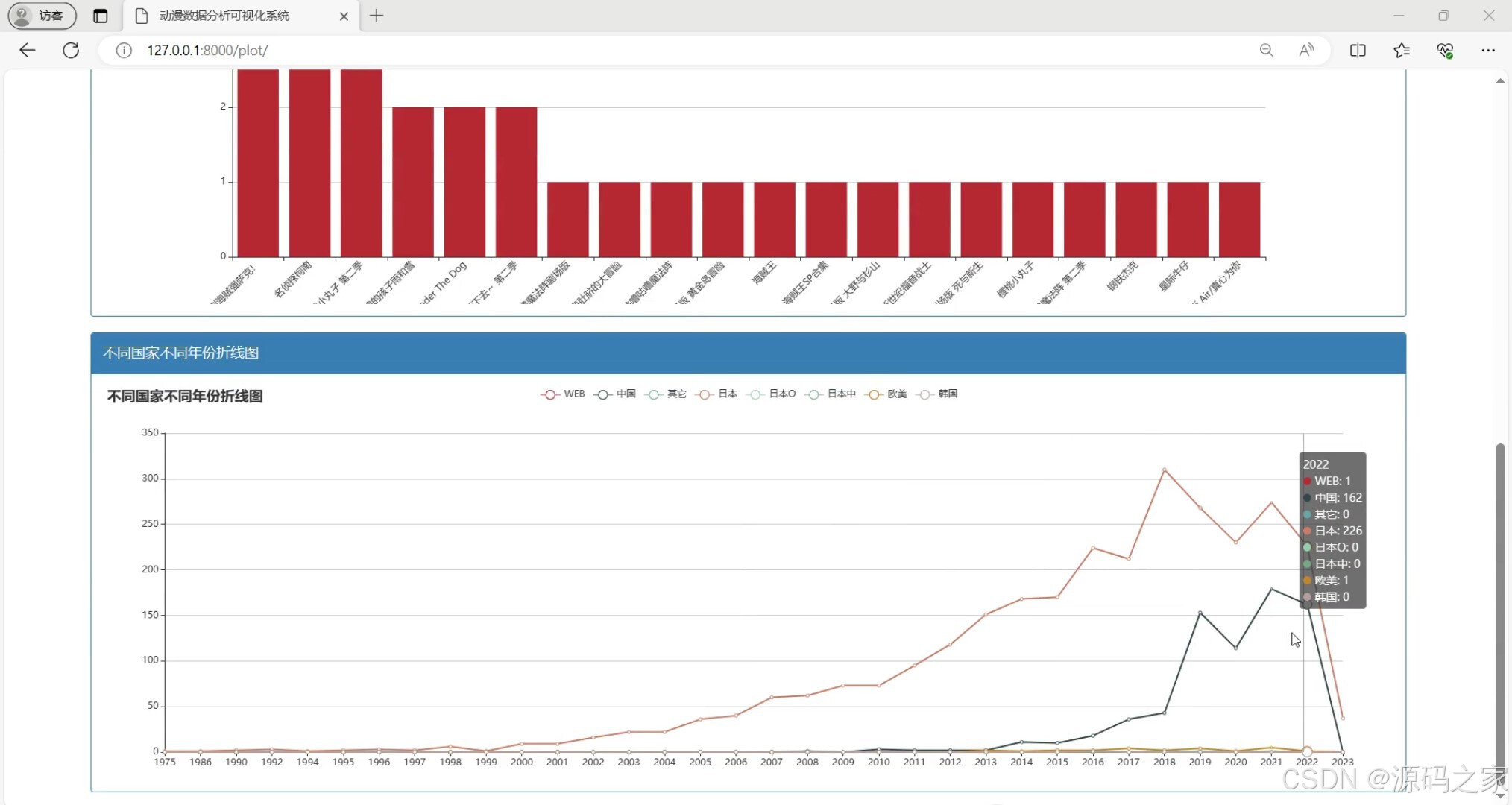Click the browser back arrow
The width and height of the screenshot is (1512, 805).
28,50
